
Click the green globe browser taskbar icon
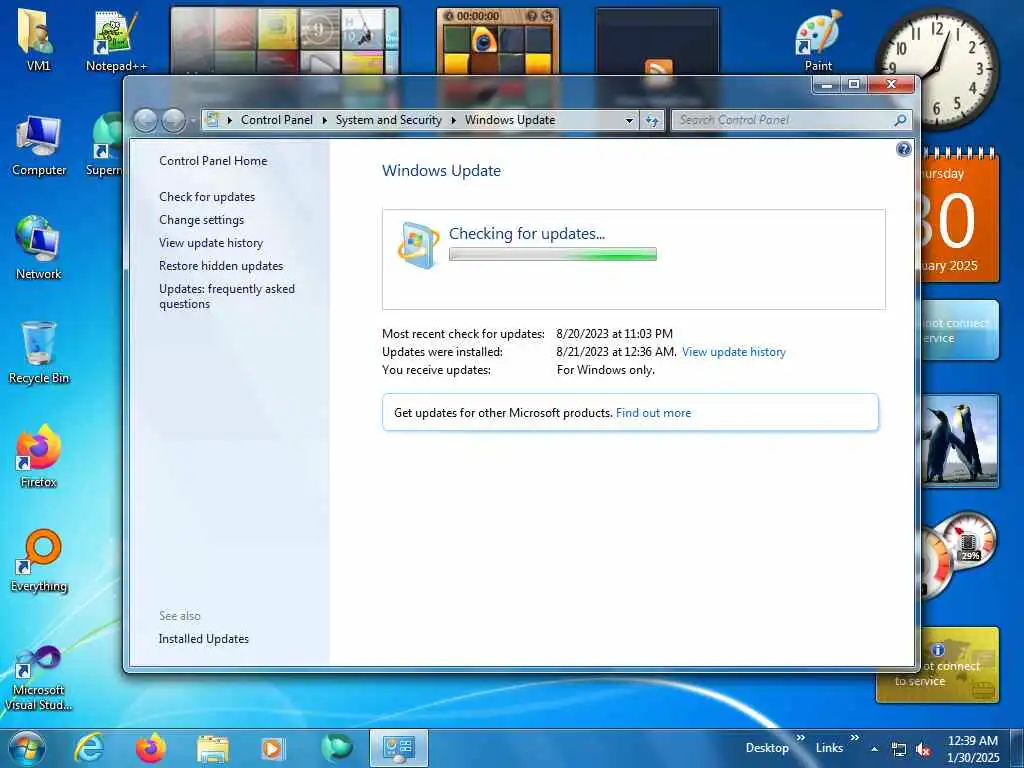337,748
